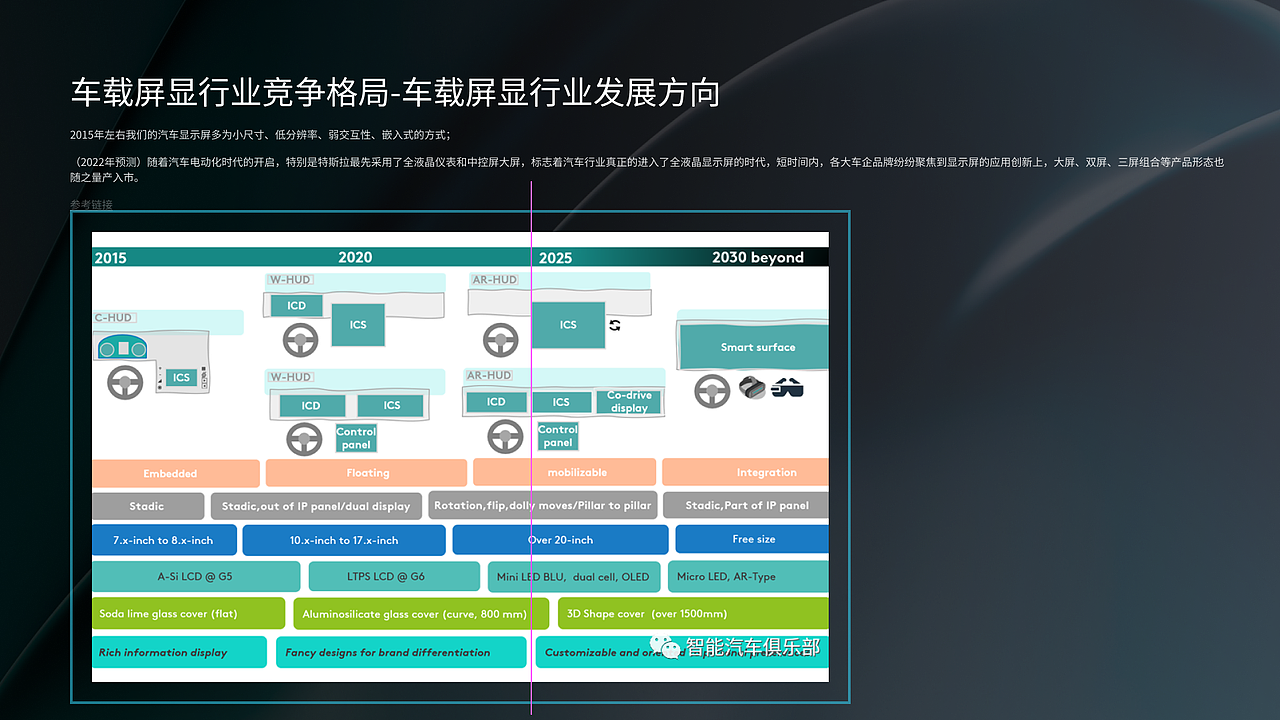Select the Over 20-inch blue block
This screenshot has width=1280, height=720.
560,540
